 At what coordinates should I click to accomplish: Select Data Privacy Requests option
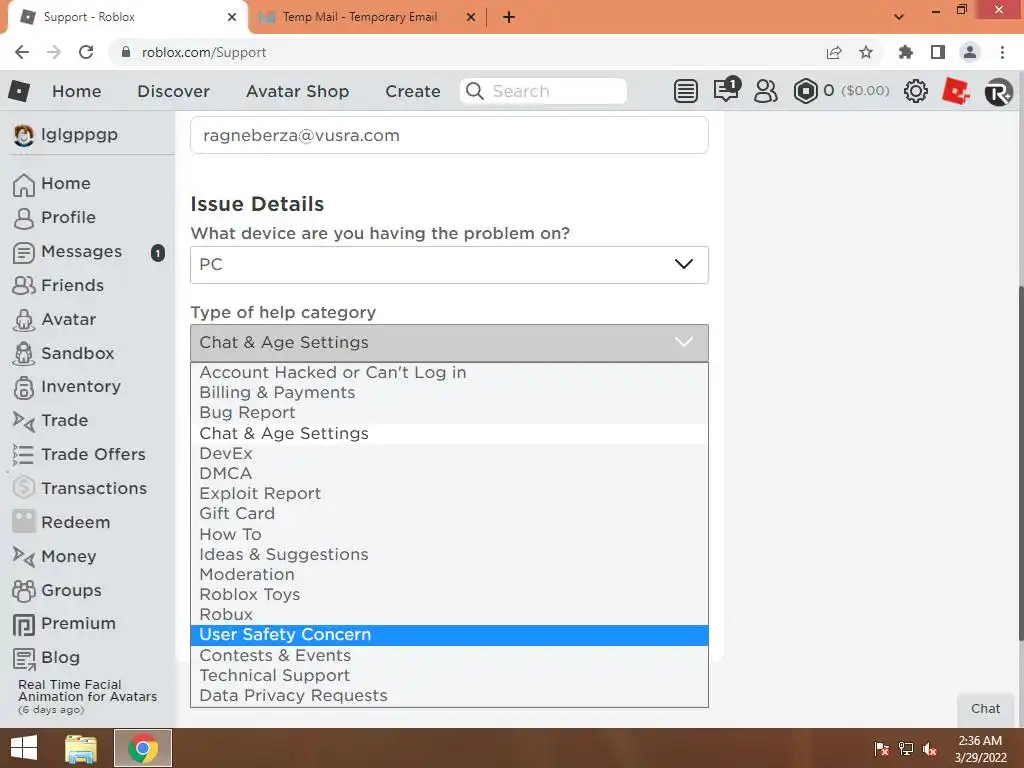449,696
